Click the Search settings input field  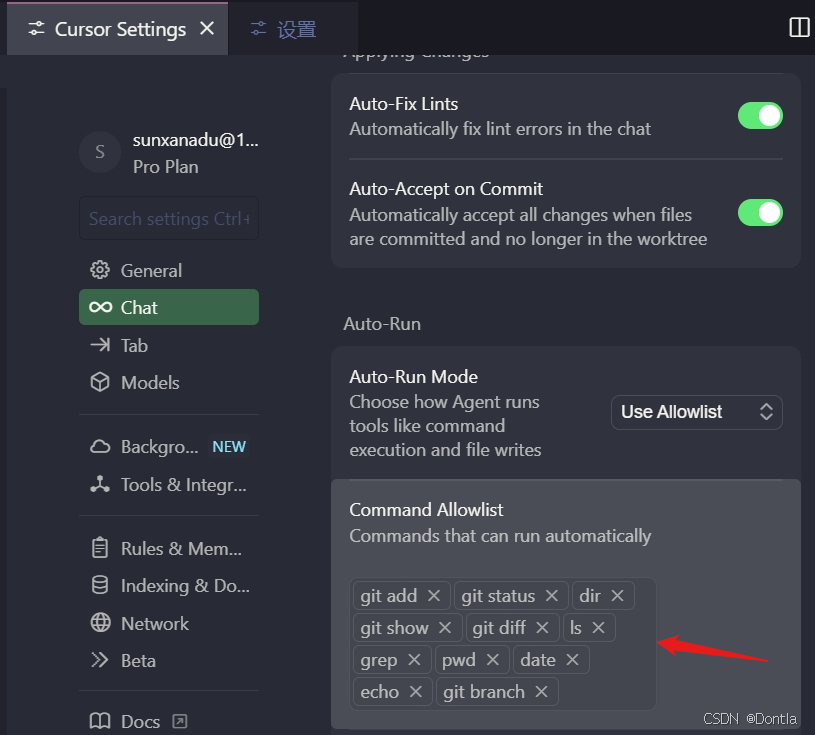point(169,218)
